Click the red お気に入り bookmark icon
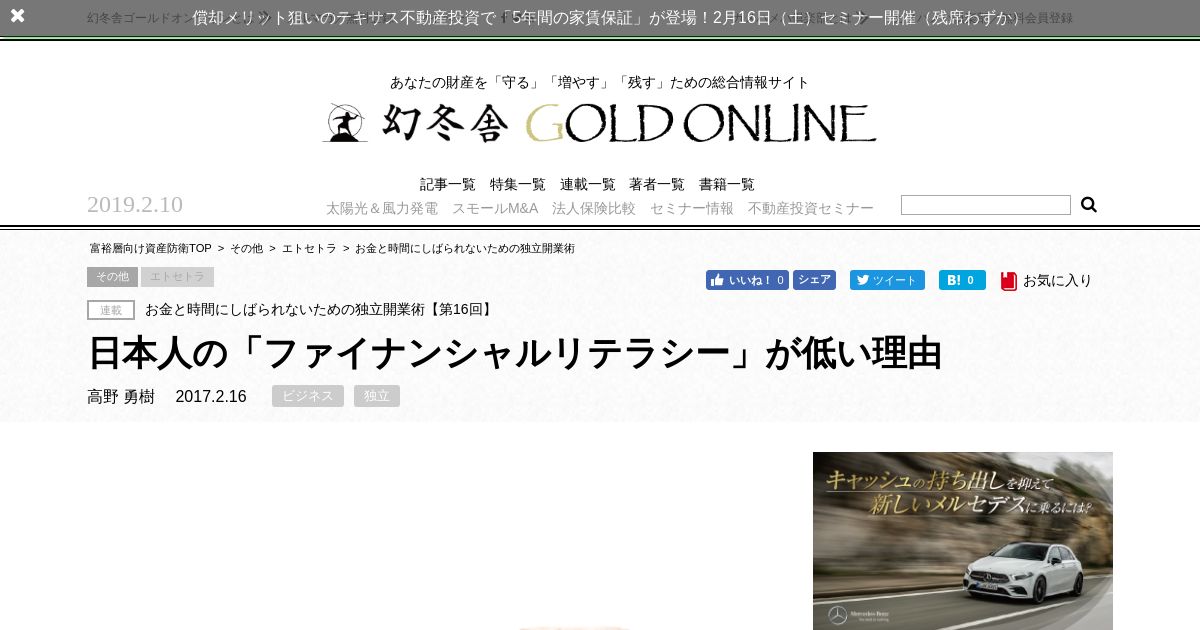 pyautogui.click(x=1009, y=281)
